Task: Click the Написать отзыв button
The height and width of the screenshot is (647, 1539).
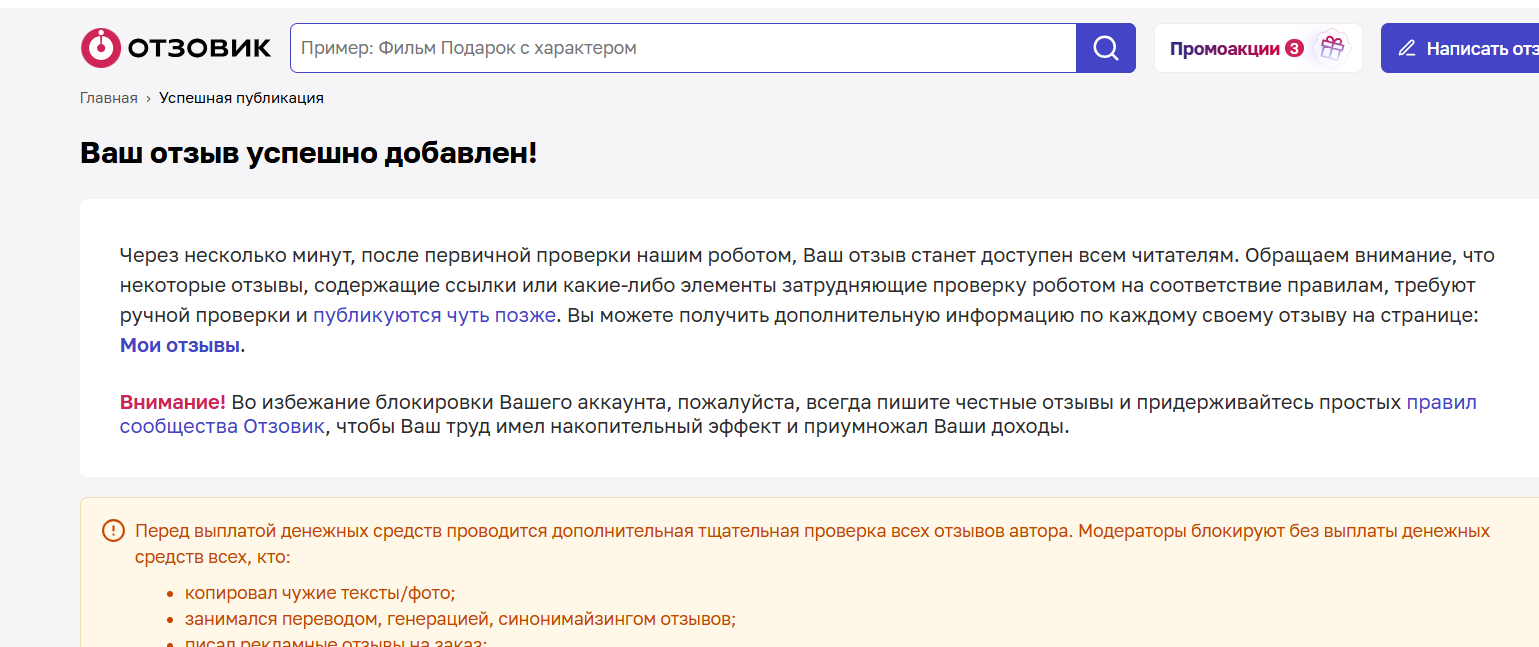Action: click(x=1460, y=48)
